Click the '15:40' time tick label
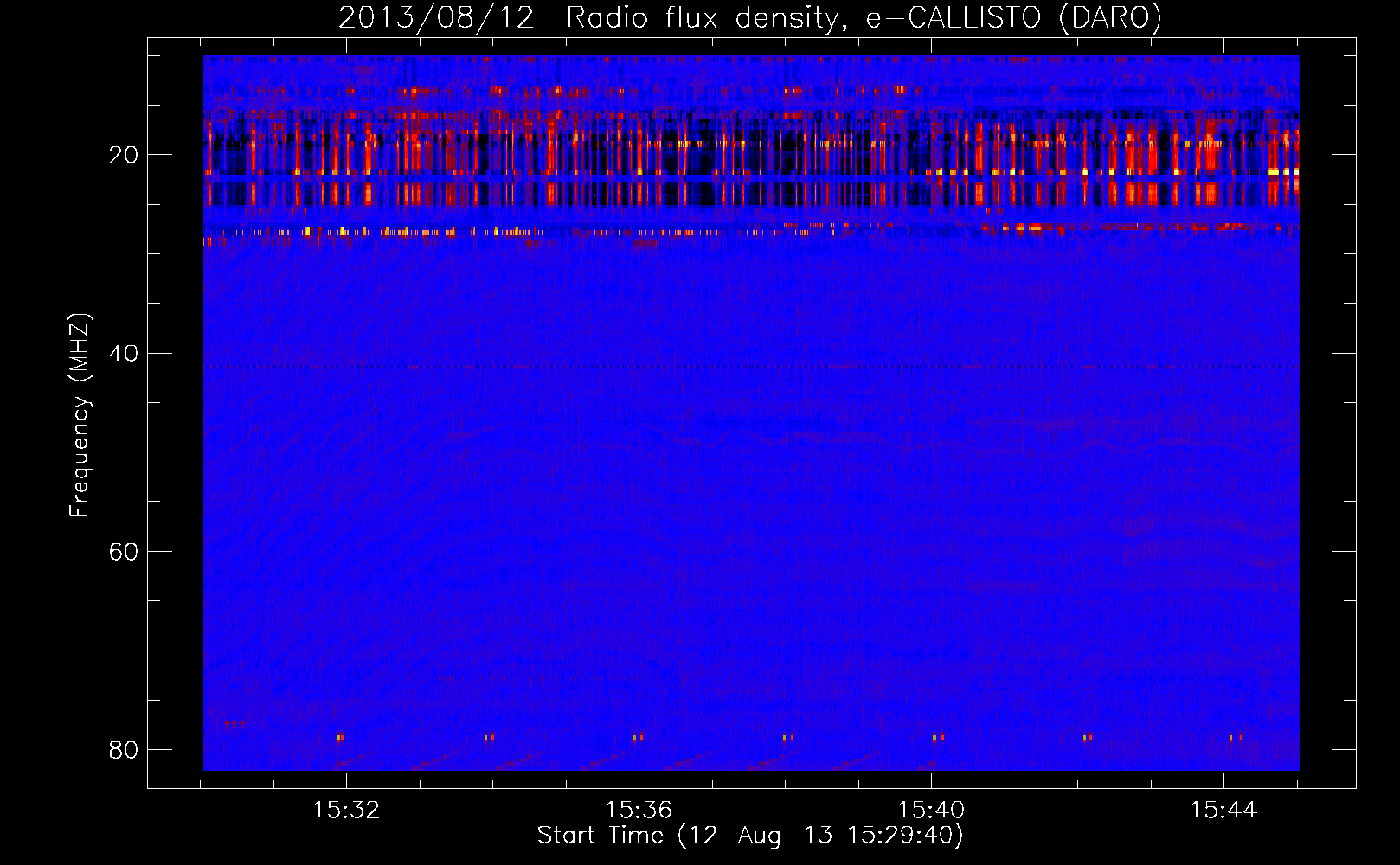Screen dimensions: 1400x865 click(x=931, y=811)
